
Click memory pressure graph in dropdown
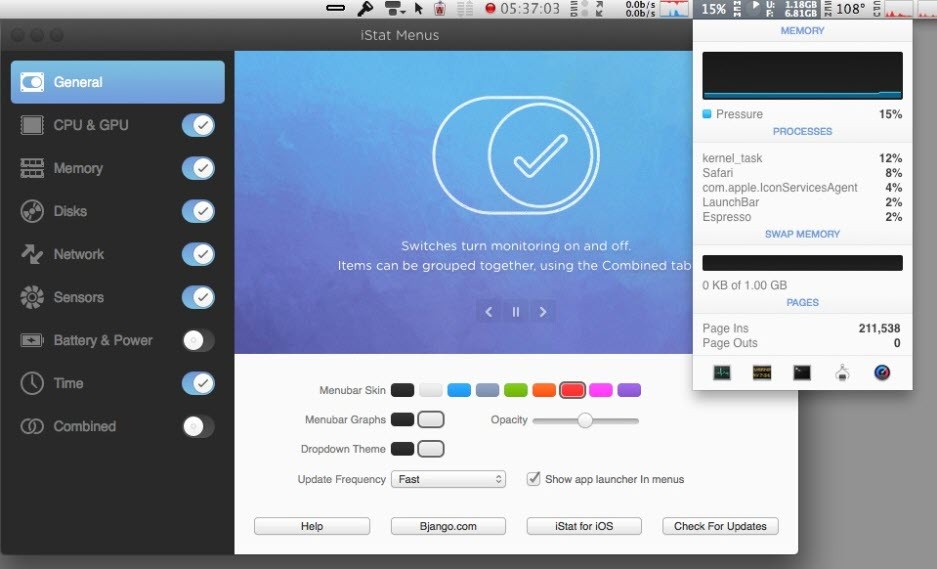coord(802,75)
